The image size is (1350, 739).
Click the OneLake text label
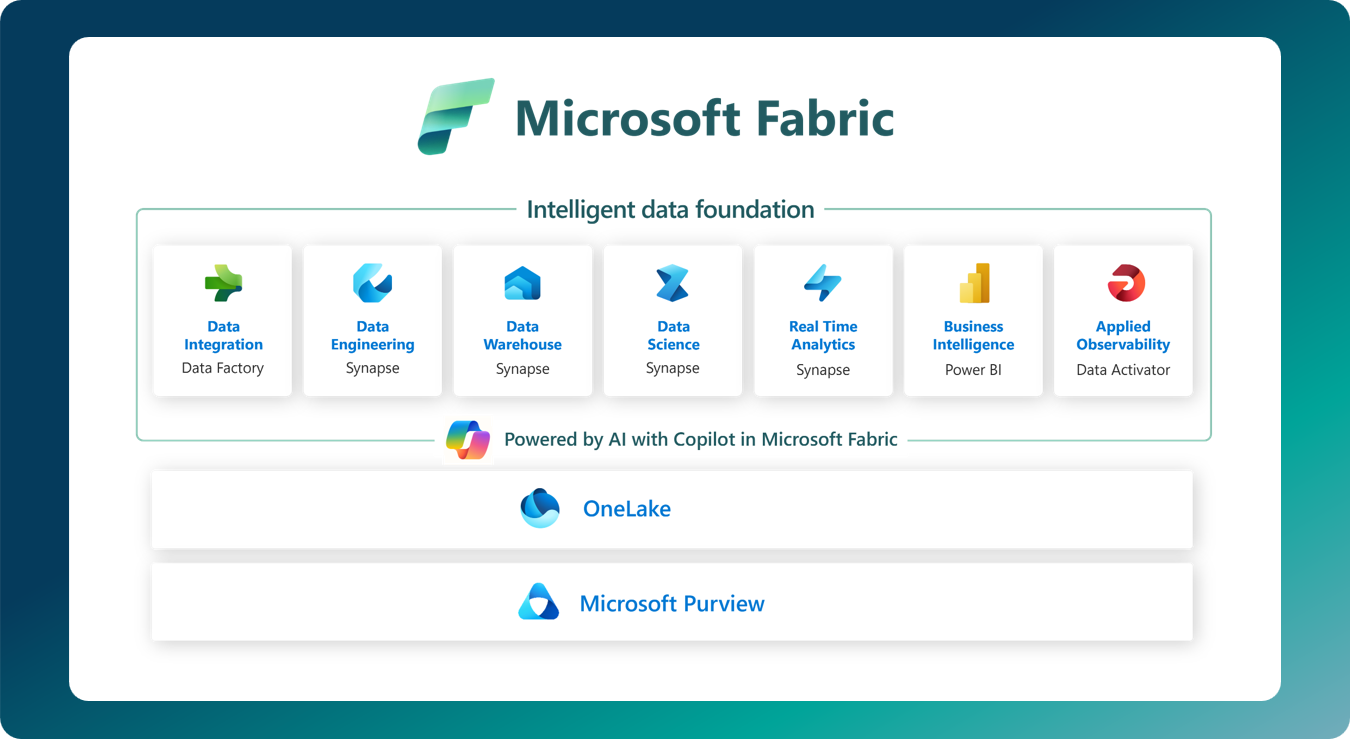coord(627,509)
